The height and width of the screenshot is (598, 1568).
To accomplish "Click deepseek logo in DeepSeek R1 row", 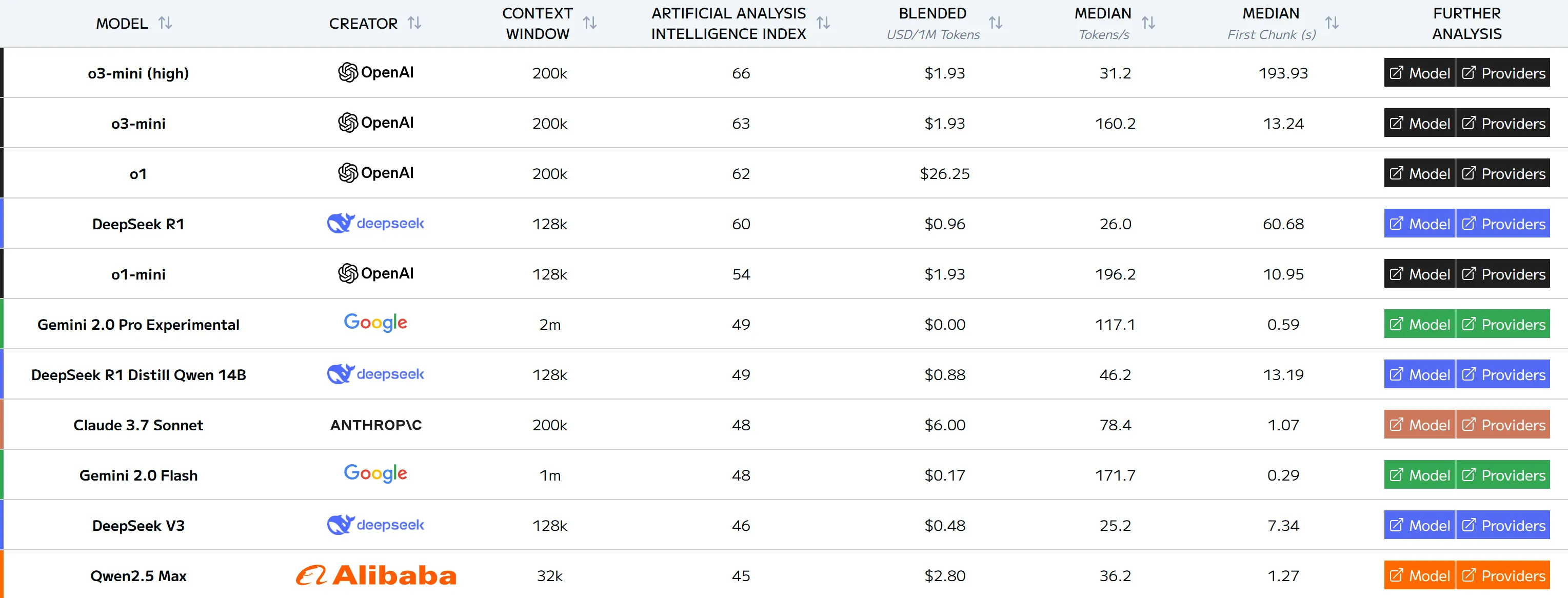I will [375, 223].
